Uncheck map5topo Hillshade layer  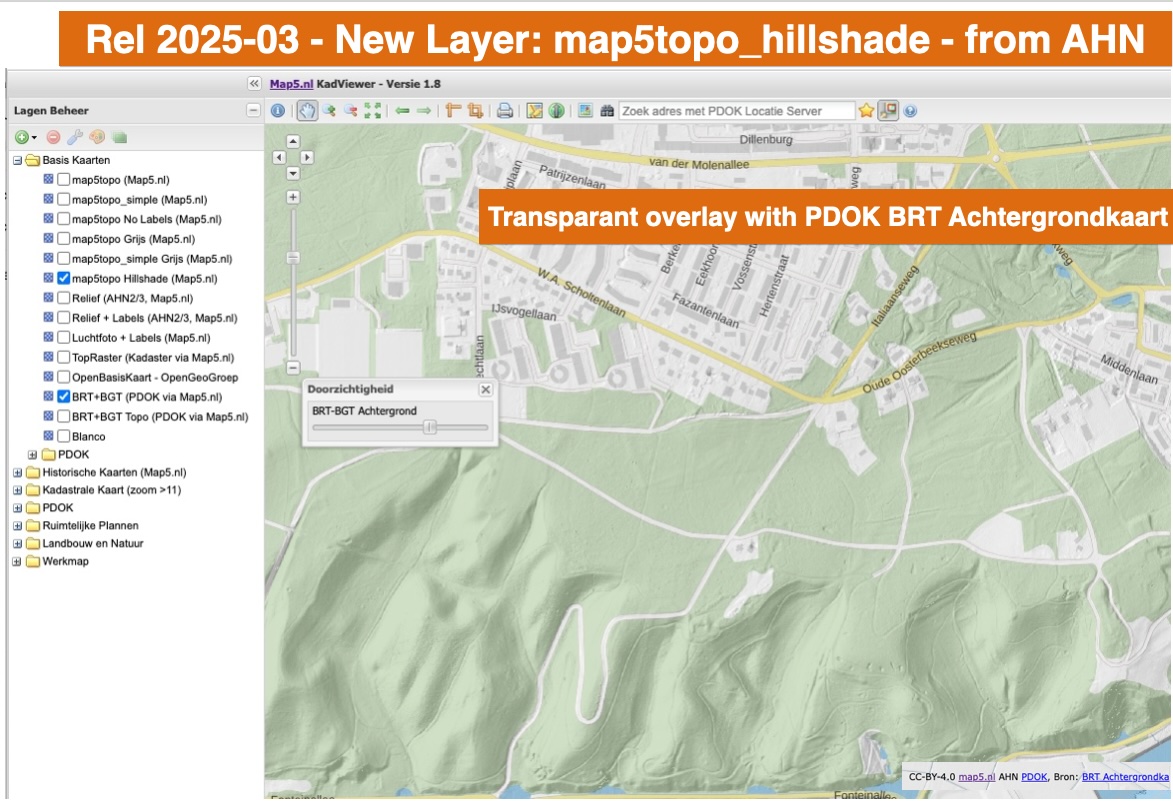[64, 278]
